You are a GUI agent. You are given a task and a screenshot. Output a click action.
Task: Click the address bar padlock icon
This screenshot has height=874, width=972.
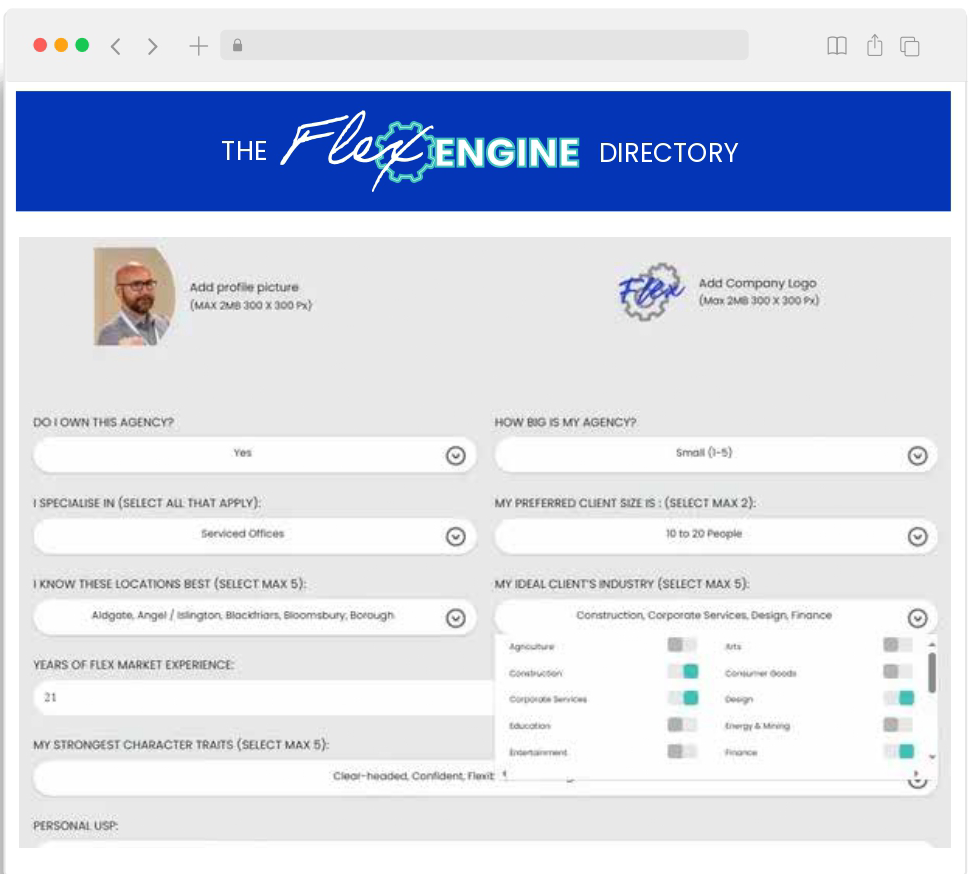pos(238,45)
